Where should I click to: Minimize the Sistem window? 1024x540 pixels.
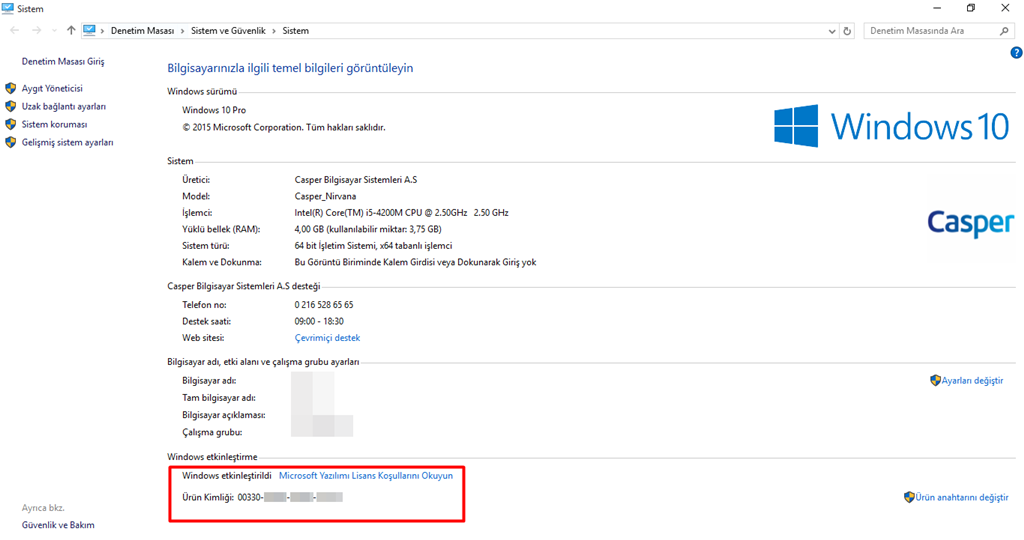[937, 8]
